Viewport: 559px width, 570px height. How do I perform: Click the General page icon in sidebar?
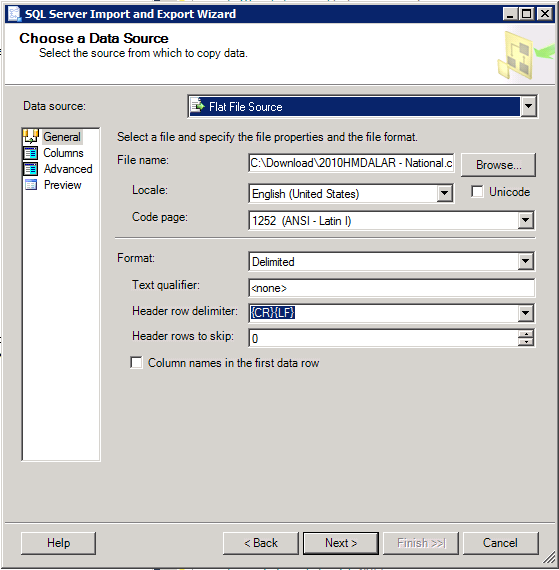(x=31, y=137)
